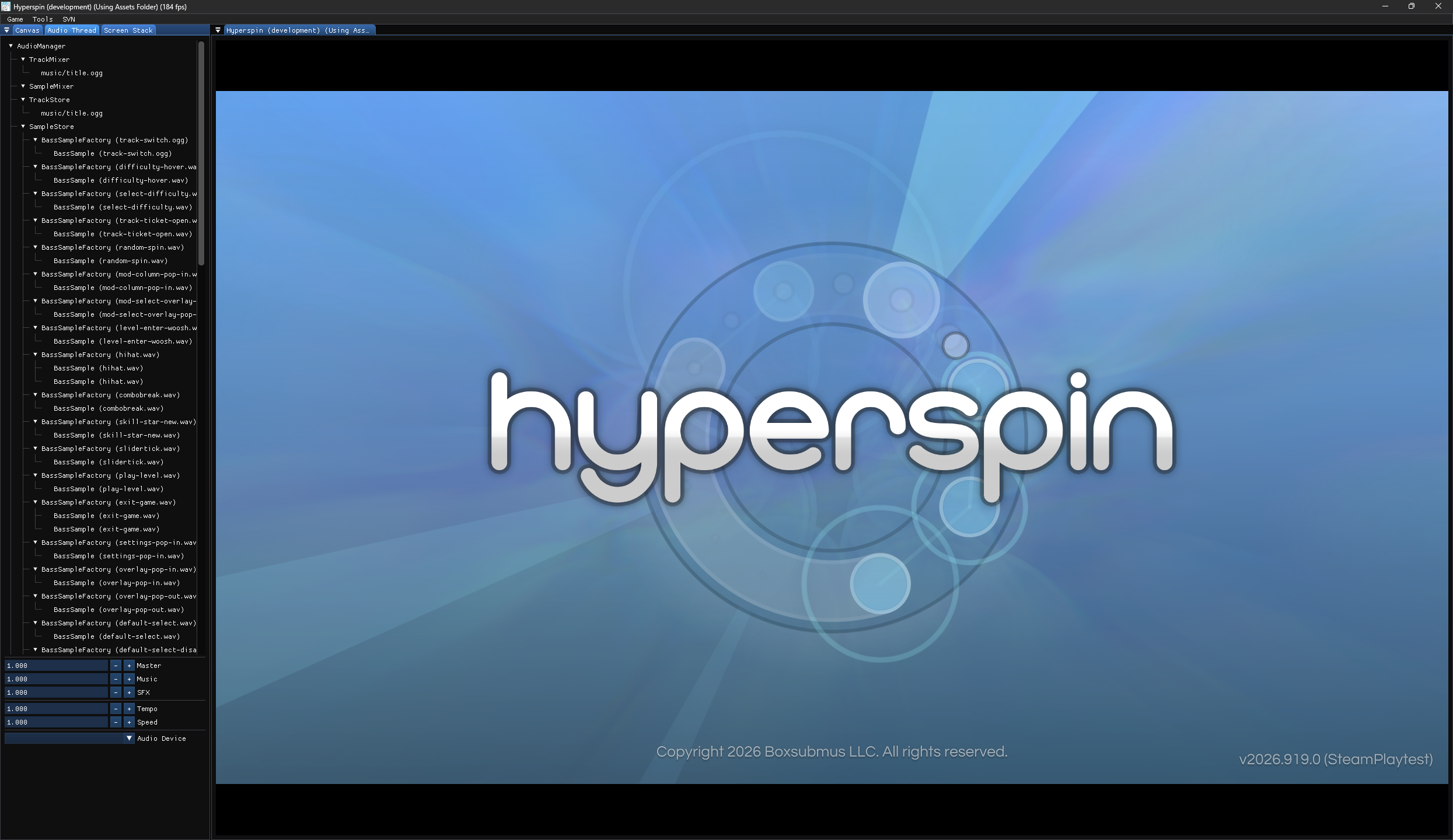The height and width of the screenshot is (840, 1453).
Task: Click the minus button for Music volume
Action: tap(116, 679)
